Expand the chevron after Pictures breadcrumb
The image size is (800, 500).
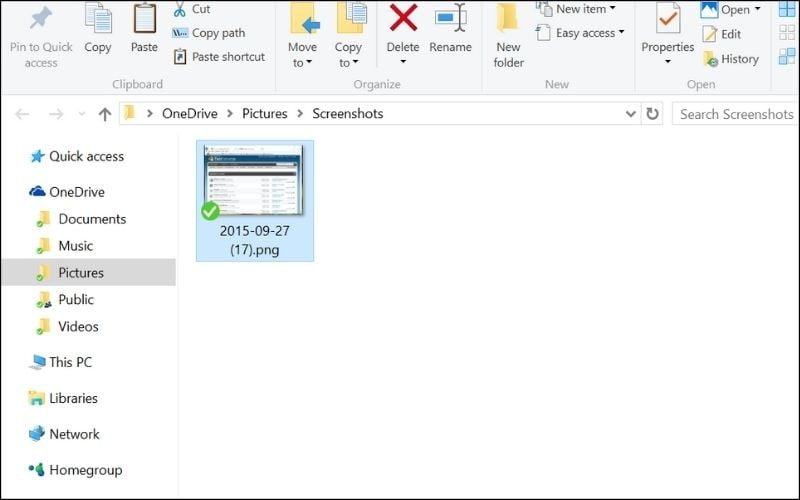coord(300,114)
